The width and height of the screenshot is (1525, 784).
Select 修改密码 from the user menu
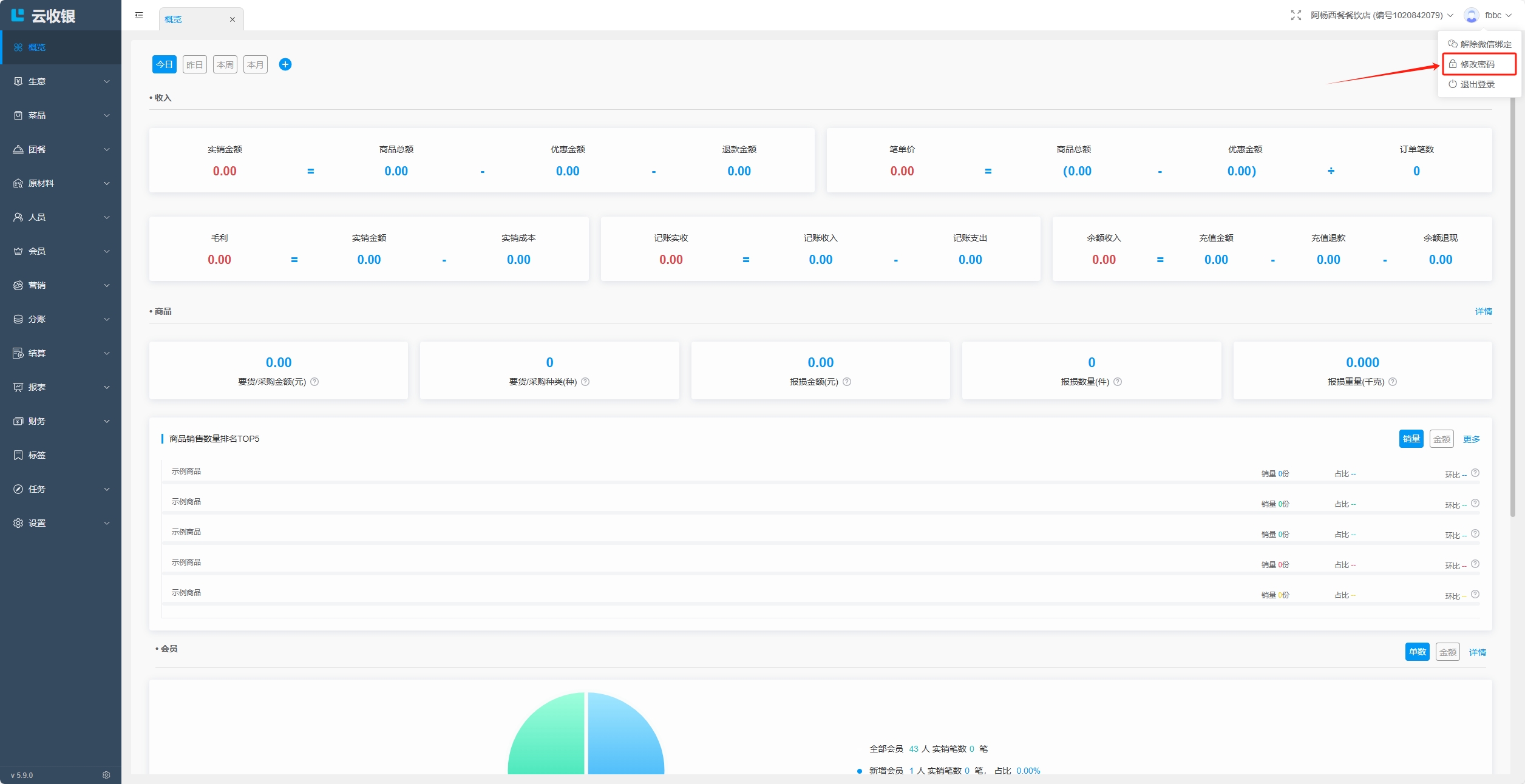[1478, 64]
